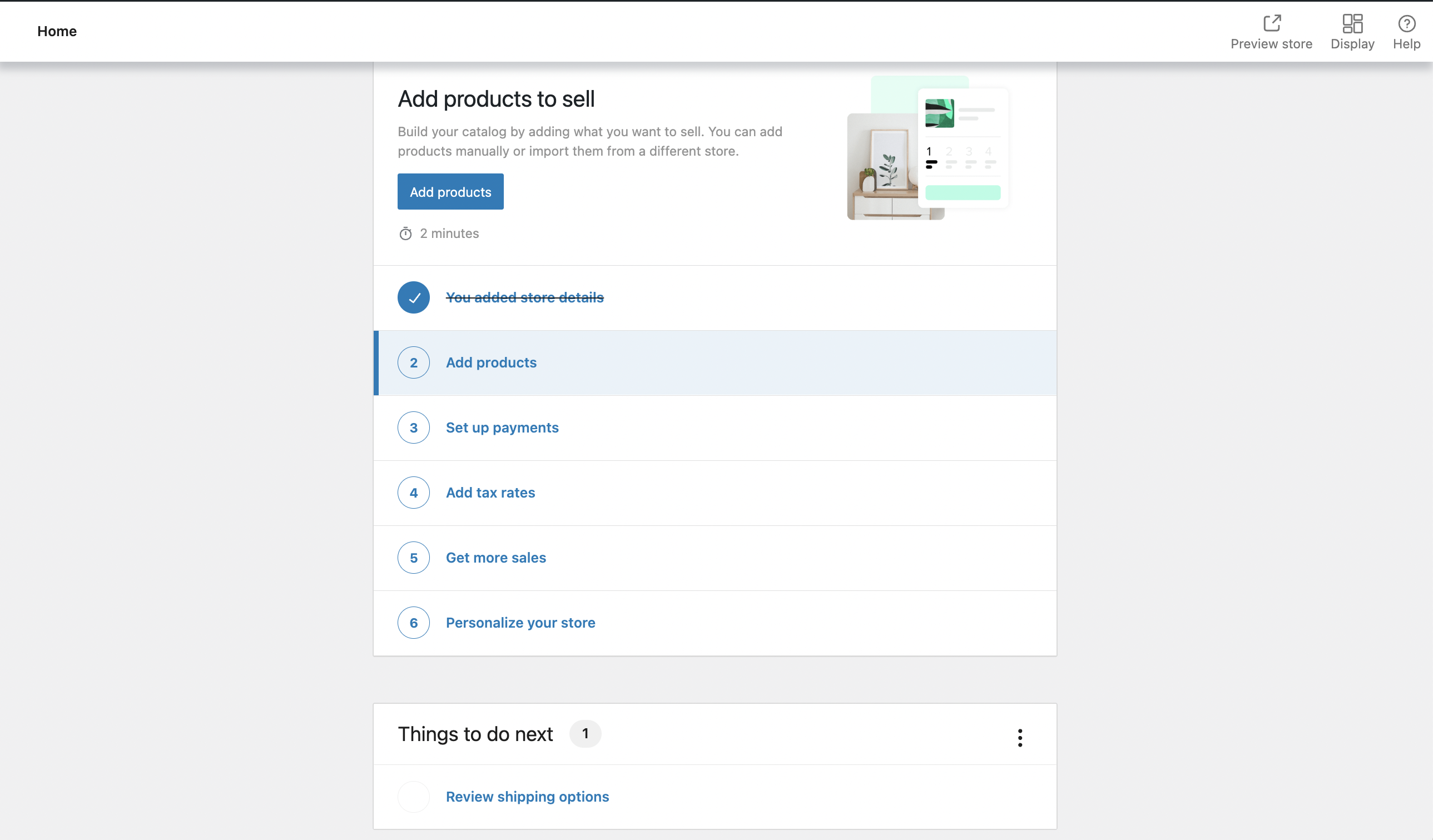Click the step 6 circle for Personalize your store
1433x840 pixels.
413,622
